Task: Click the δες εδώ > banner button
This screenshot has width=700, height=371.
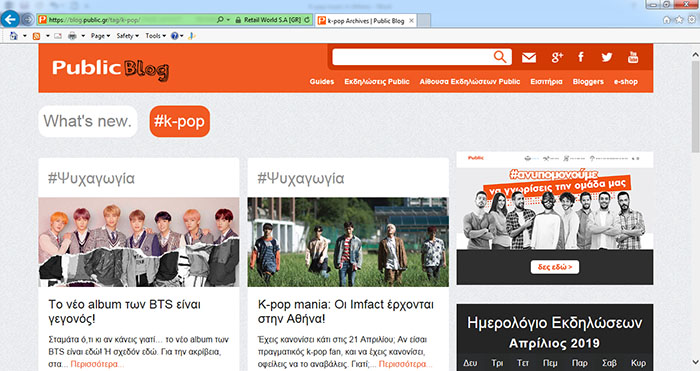Action: pyautogui.click(x=555, y=267)
